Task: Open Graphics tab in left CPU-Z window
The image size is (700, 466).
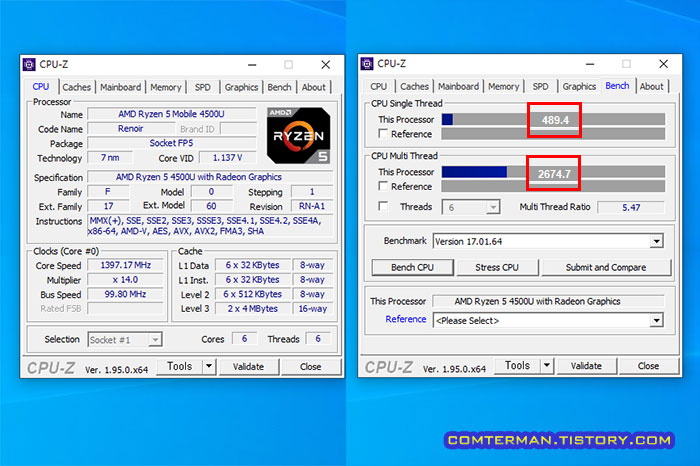Action: point(241,87)
